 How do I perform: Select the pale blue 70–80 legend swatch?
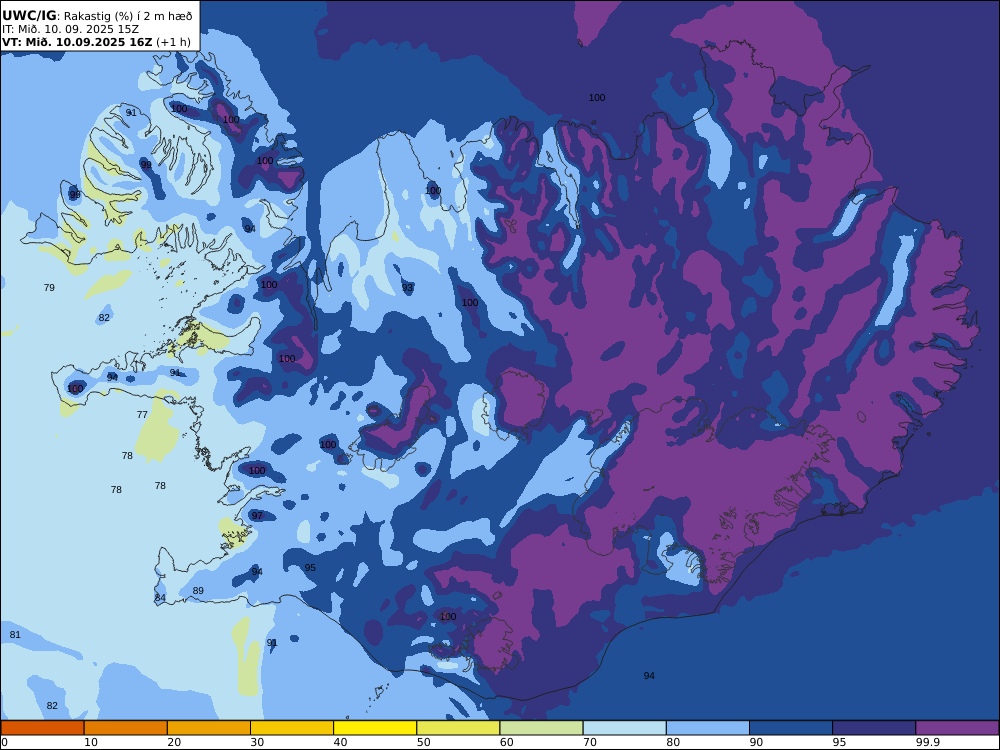624,728
